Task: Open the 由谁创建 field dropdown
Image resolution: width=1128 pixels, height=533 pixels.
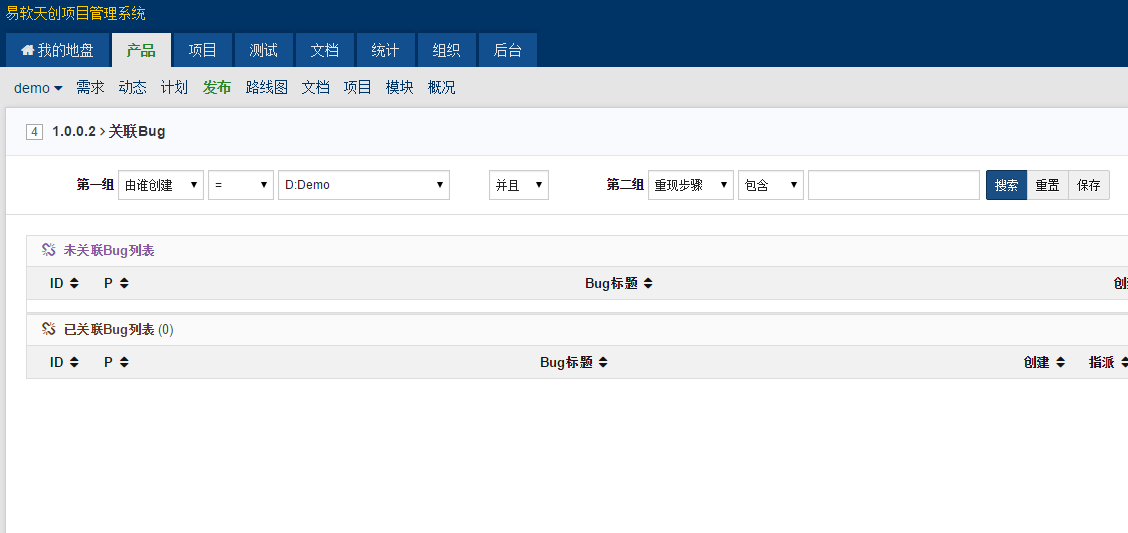Action: pyautogui.click(x=161, y=185)
